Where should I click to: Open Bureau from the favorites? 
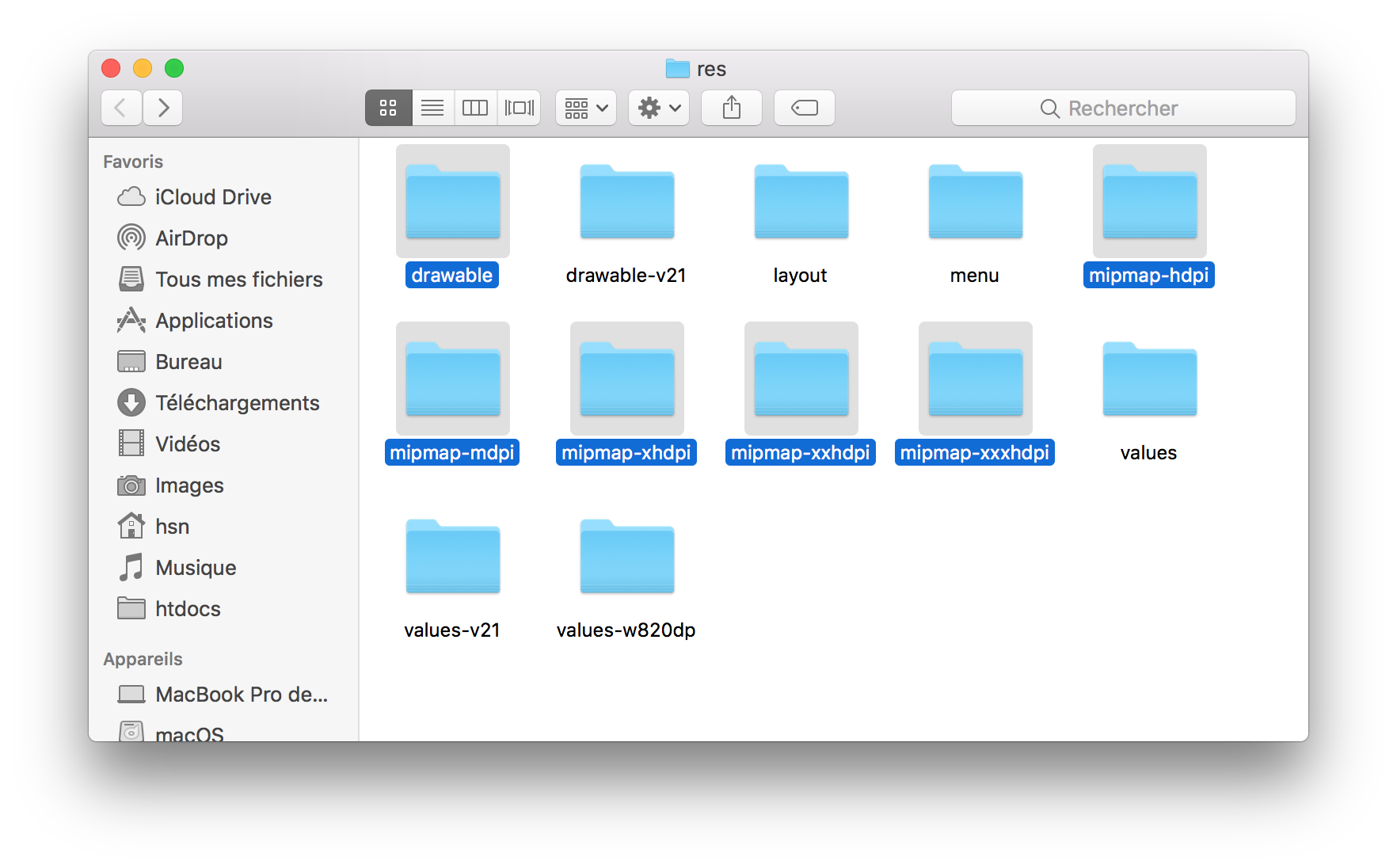[188, 362]
